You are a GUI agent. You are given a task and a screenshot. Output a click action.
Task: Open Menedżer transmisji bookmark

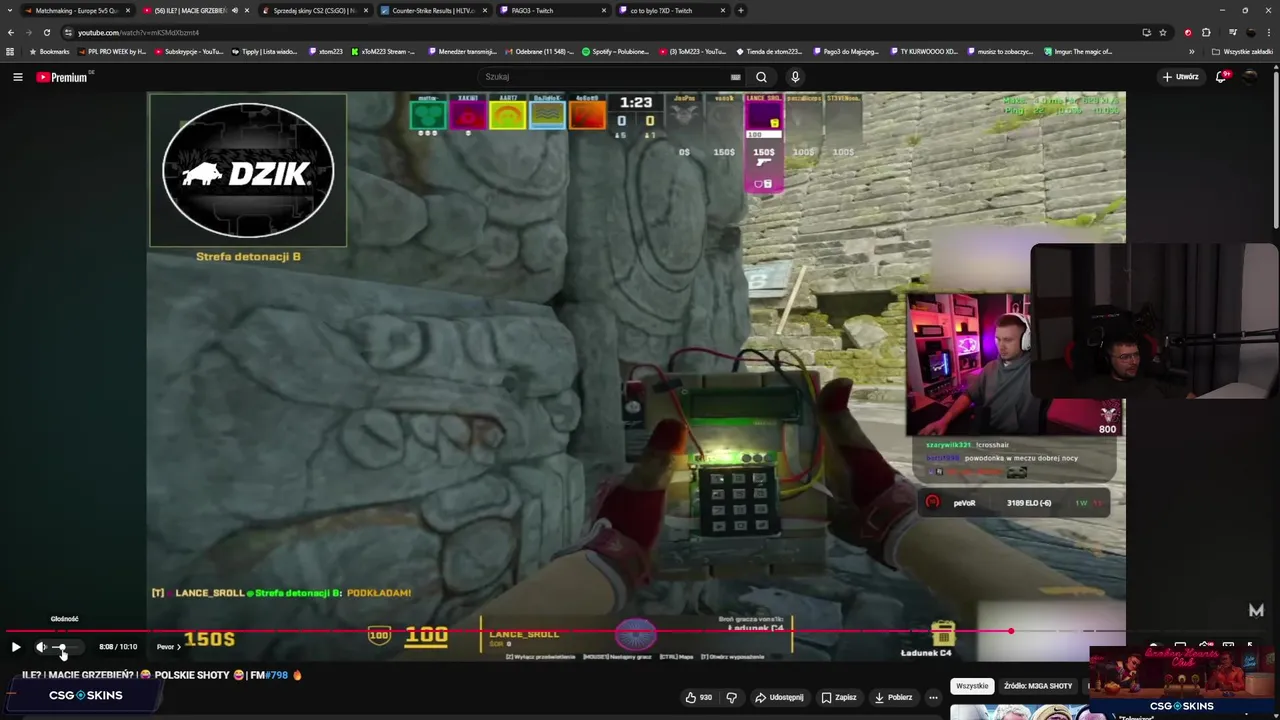[463, 52]
